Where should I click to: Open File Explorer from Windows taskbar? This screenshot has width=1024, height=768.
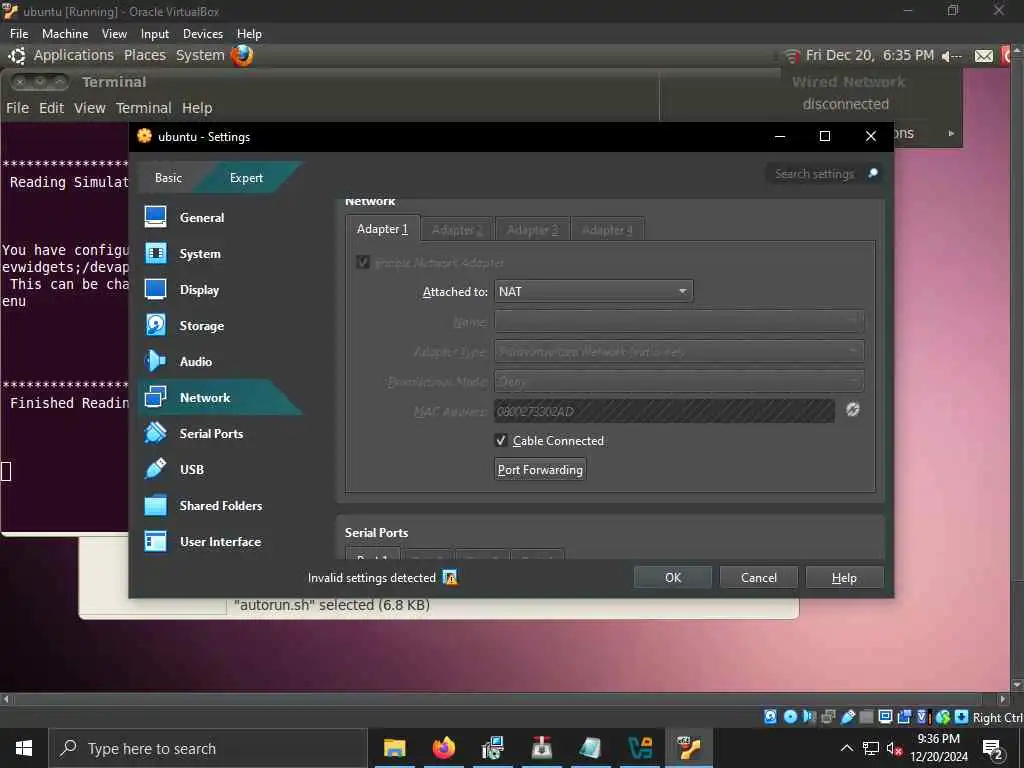click(394, 748)
